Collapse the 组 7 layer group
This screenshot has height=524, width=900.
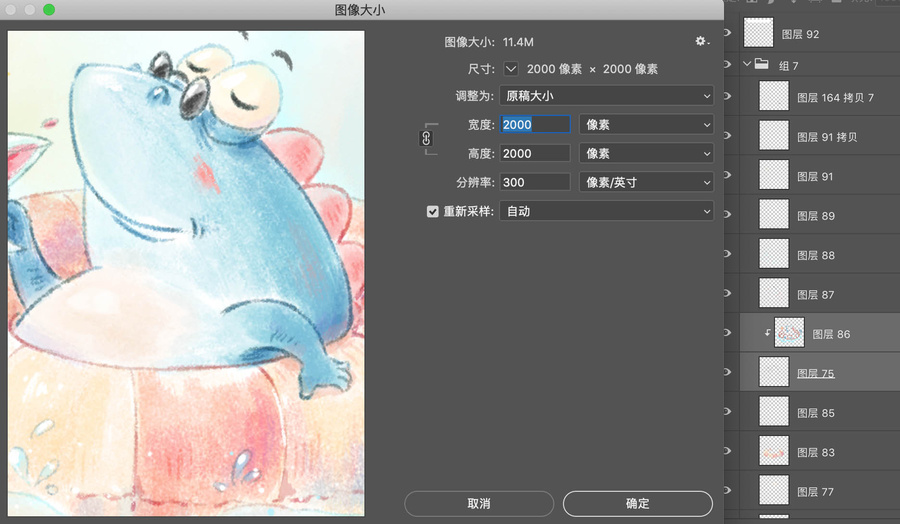click(x=747, y=64)
